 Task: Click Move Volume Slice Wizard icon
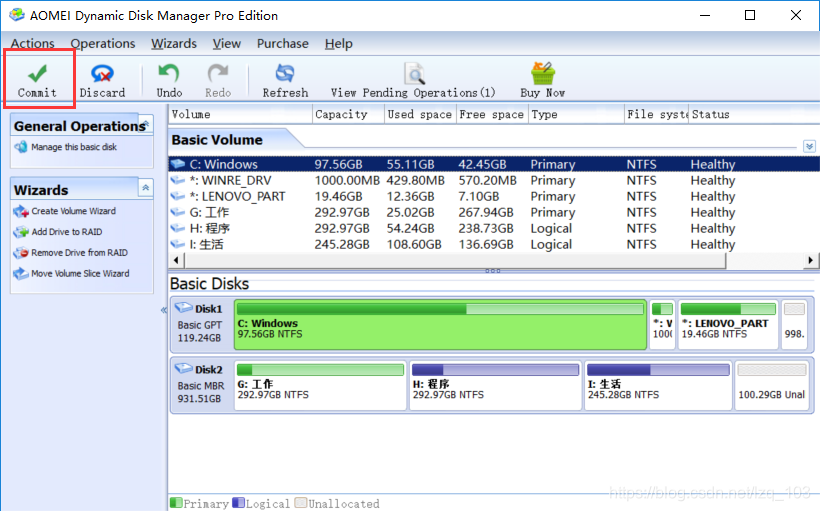(21, 274)
